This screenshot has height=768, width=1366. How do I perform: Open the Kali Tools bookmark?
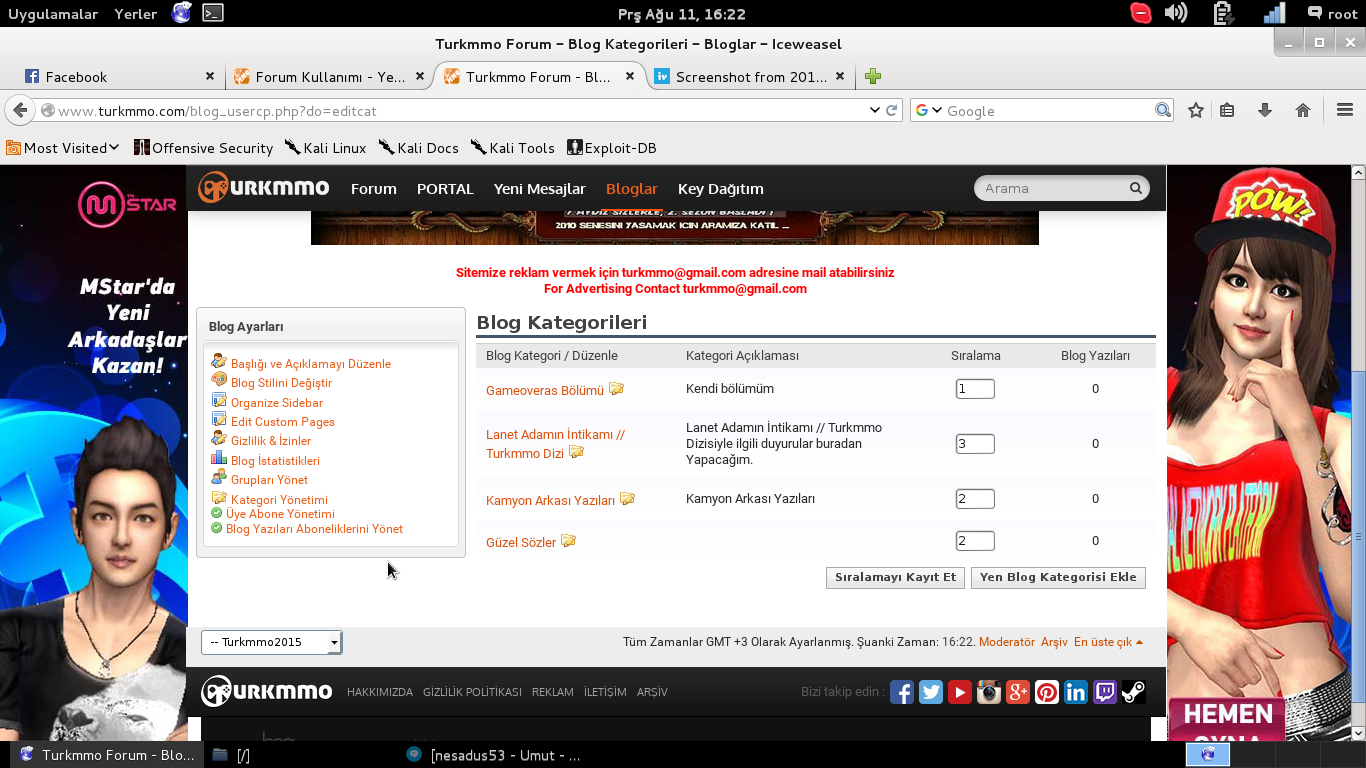tap(512, 148)
